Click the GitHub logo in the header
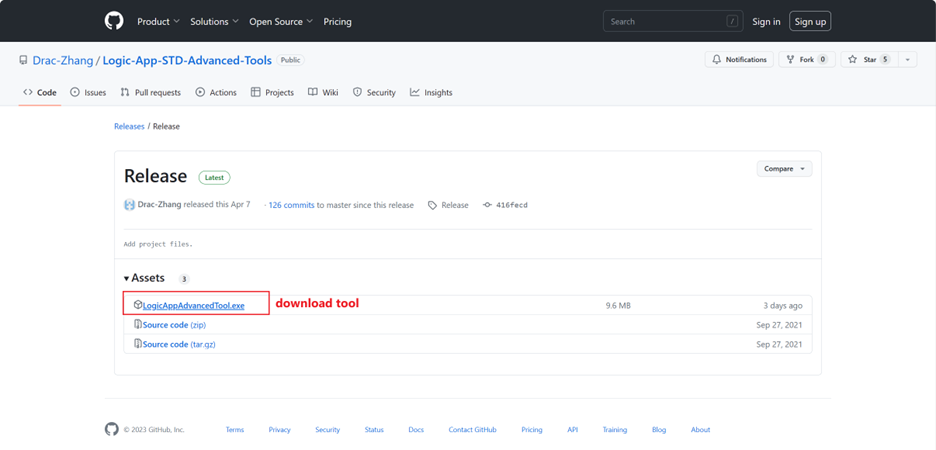The image size is (936, 450). click(x=114, y=21)
